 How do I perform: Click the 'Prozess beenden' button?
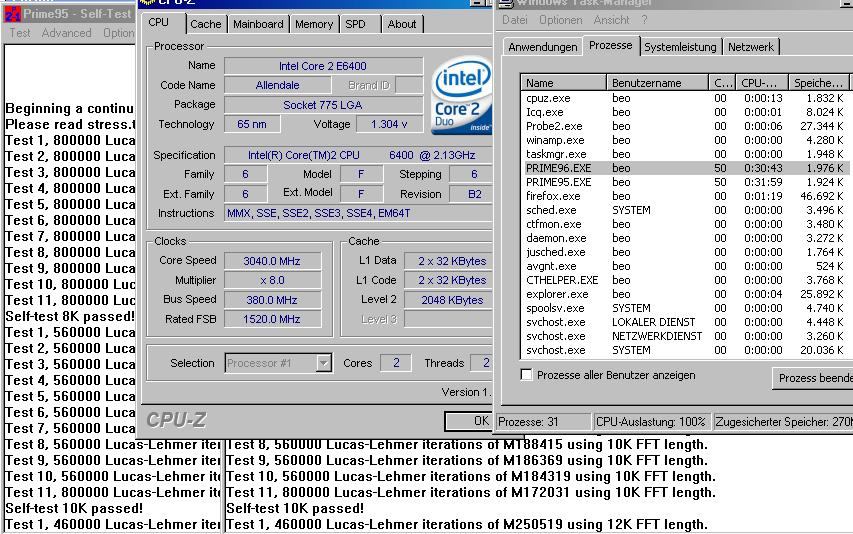pos(813,378)
